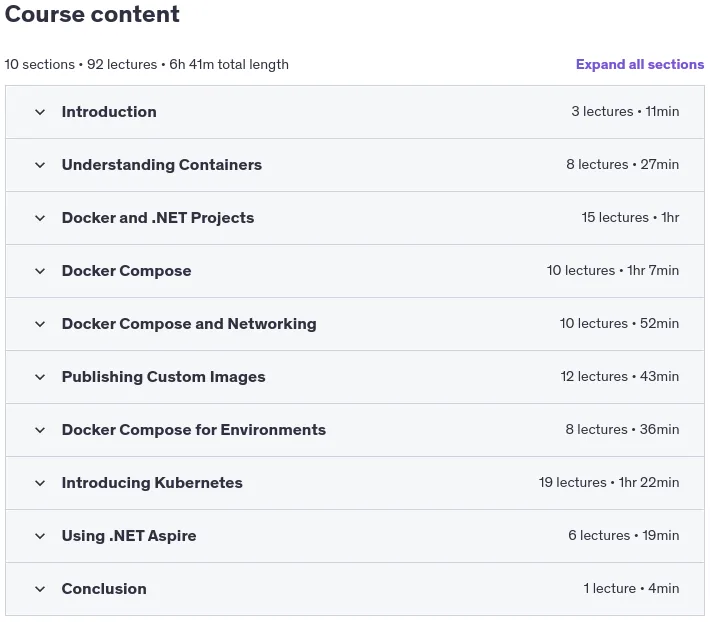Expand the Understanding Containers chevron

pyautogui.click(x=40, y=165)
